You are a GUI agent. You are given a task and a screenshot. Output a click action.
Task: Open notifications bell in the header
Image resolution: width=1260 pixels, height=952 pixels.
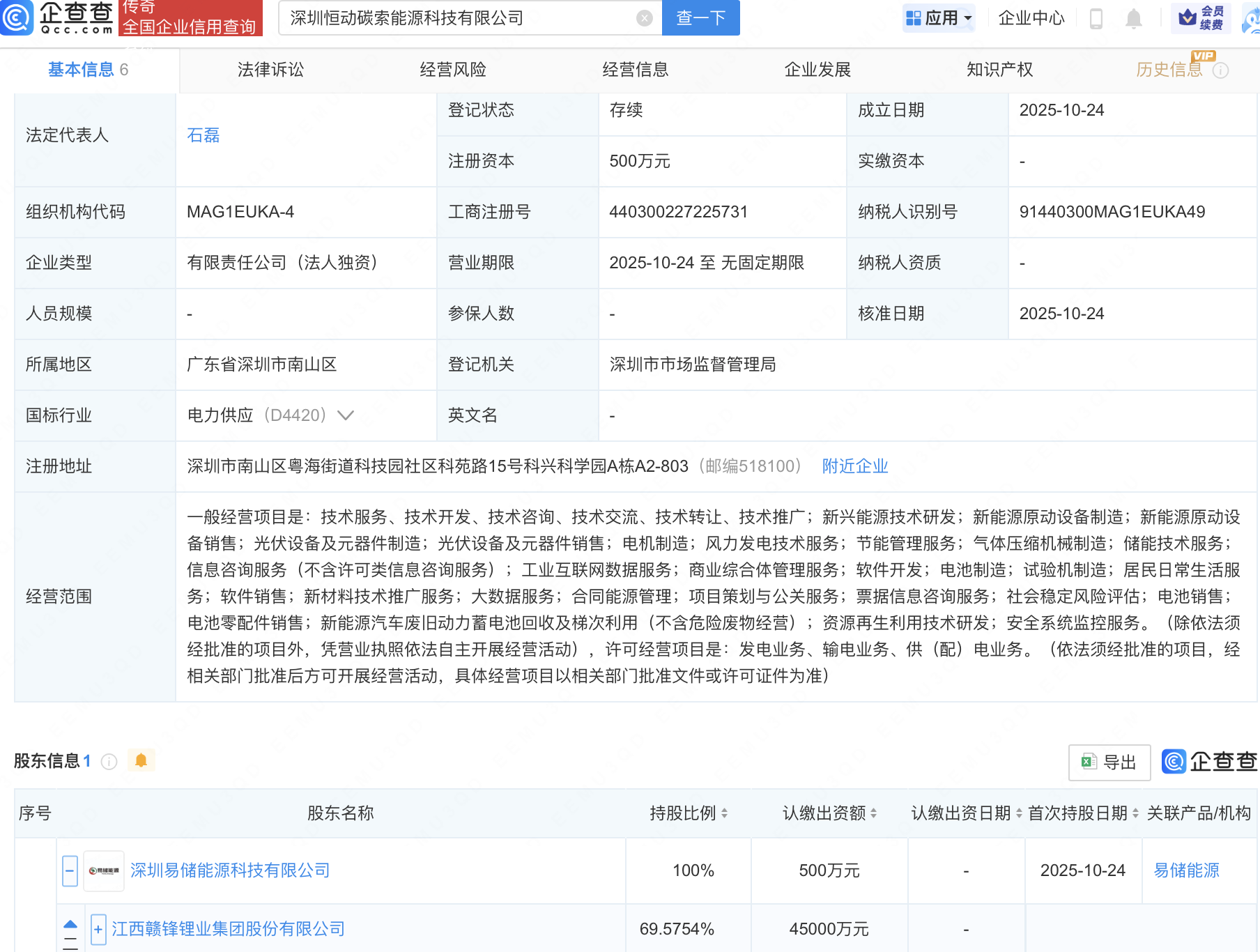(1134, 19)
